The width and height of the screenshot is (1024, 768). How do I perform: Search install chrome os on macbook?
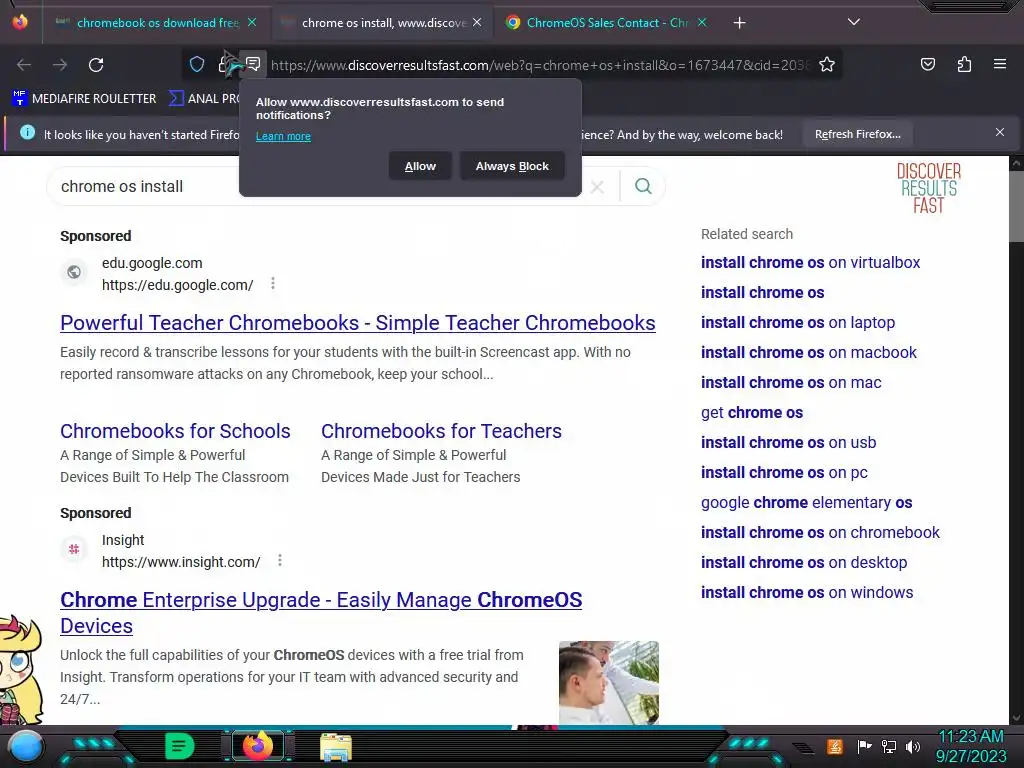[808, 353]
